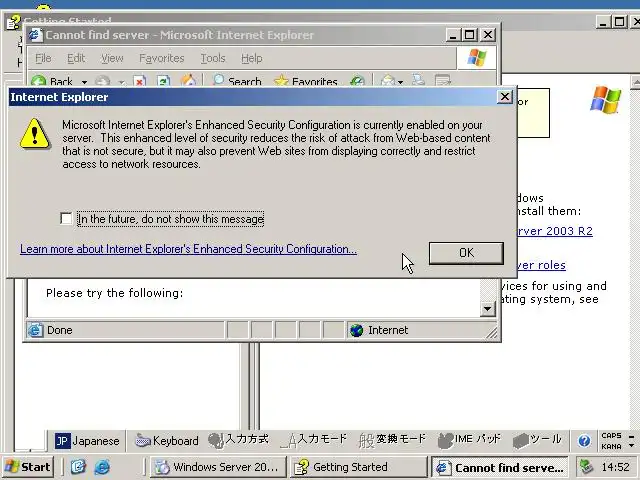640x480 pixels.
Task: Maximize the Cannot find server IE window
Action: (x=470, y=35)
